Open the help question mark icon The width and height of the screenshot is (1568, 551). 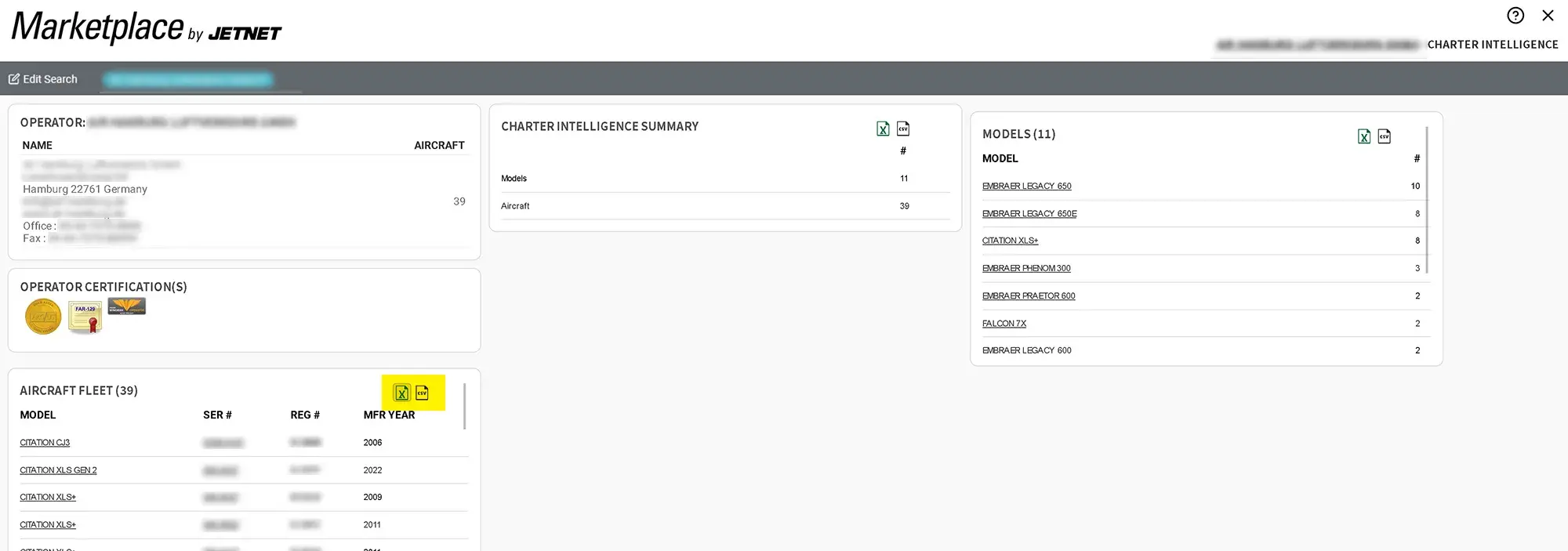(x=1515, y=16)
